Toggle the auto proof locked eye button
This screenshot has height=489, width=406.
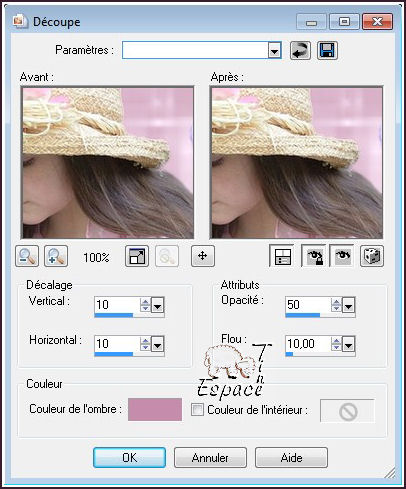(313, 256)
